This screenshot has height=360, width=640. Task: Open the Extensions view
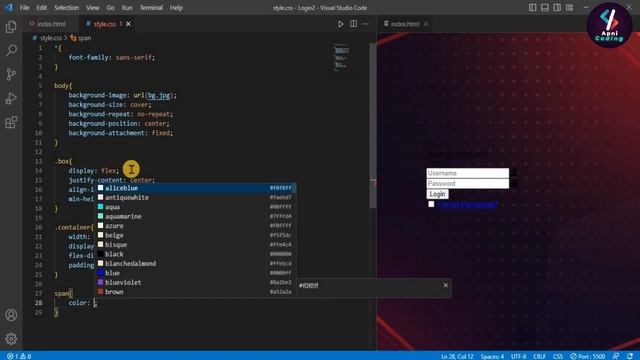coord(11,122)
